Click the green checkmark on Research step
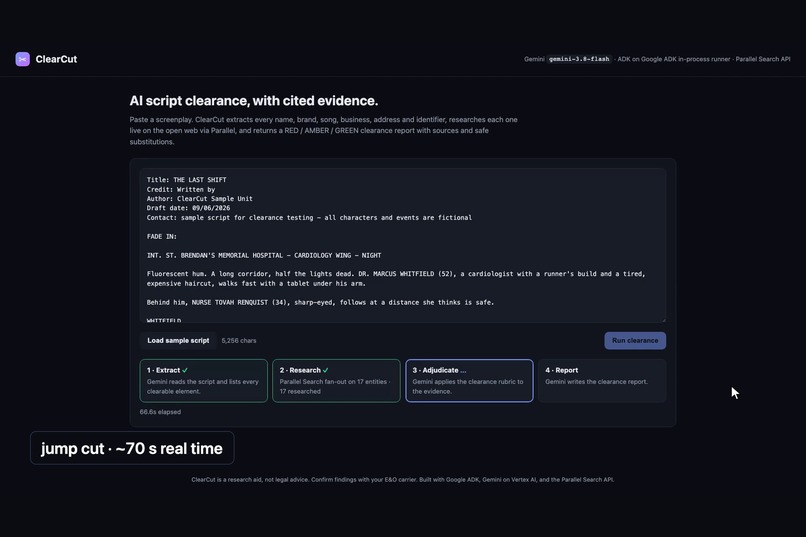 (325, 370)
